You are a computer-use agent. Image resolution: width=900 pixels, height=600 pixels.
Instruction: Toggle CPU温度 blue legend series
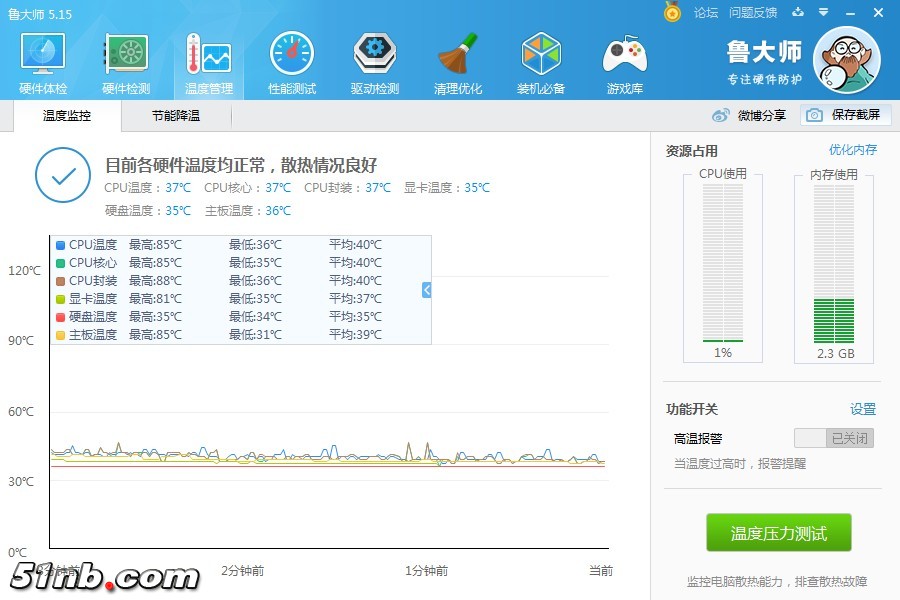61,245
